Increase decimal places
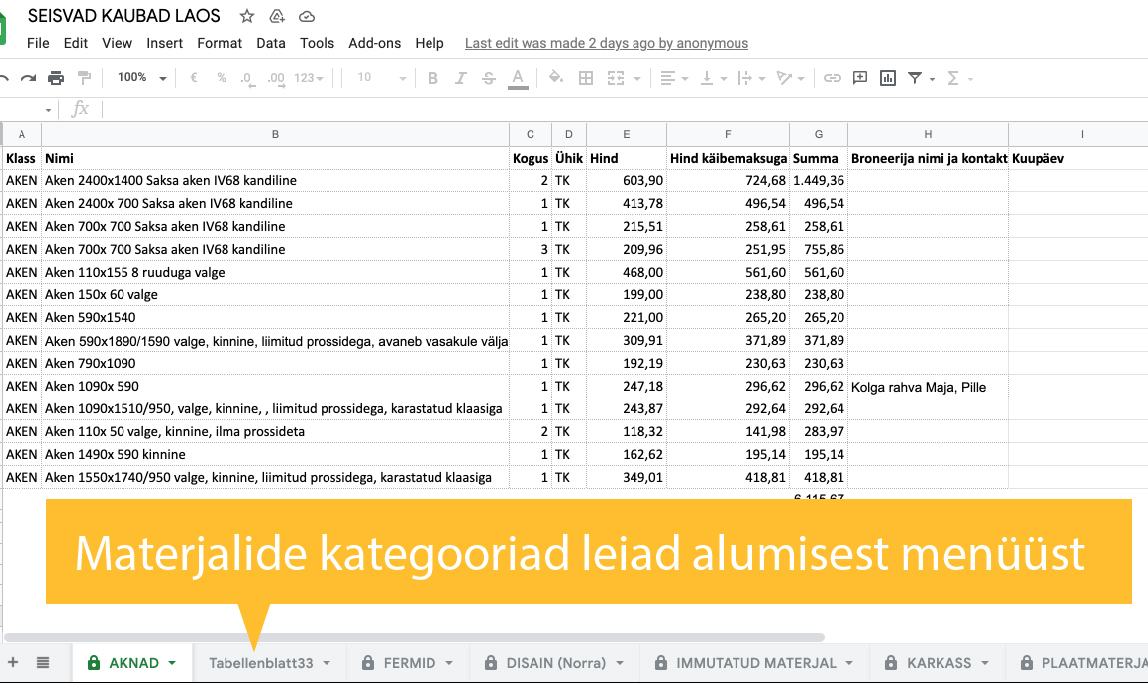 click(276, 78)
